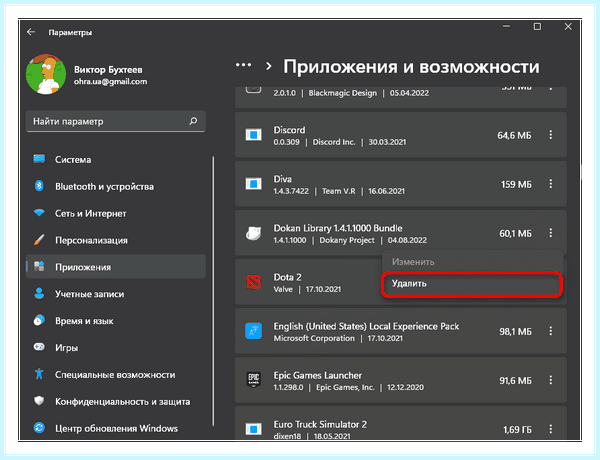
Task: Minimize the Параметры window
Action: 507,26
